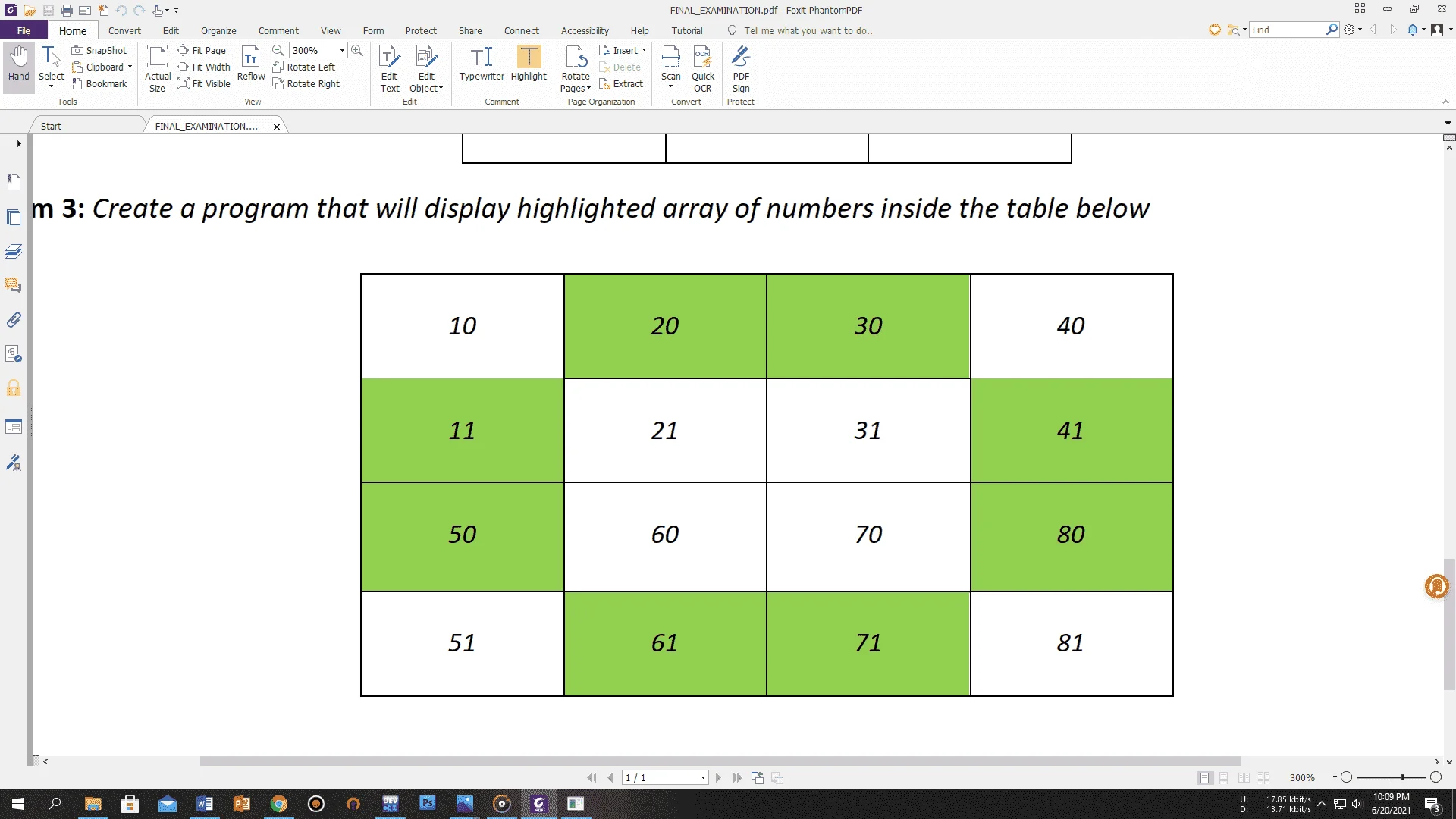Switch to the Convert ribbon tab
Screen dimensions: 1456x819
click(x=124, y=30)
